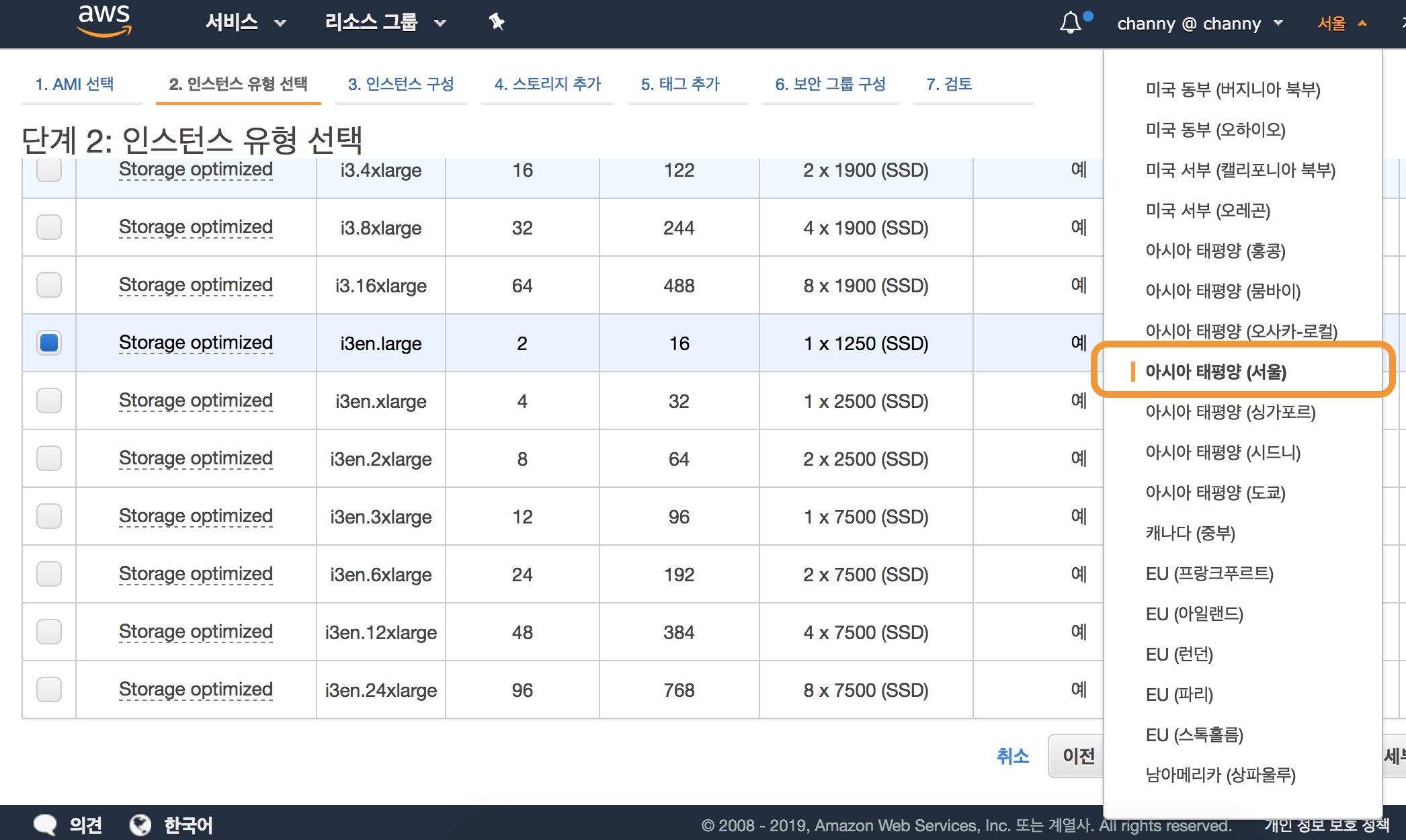
Task: Click the pin shortcut icon in the header
Action: pyautogui.click(x=496, y=22)
